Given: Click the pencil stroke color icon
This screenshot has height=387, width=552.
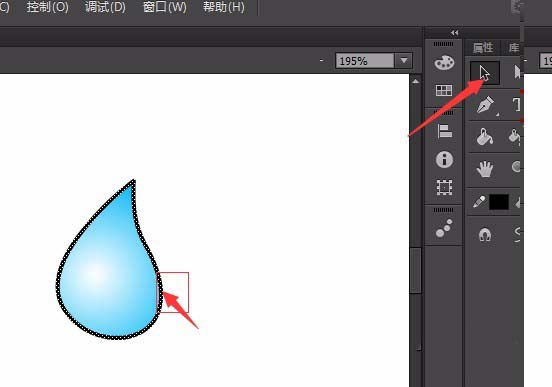Looking at the screenshot, I should click(x=479, y=202).
